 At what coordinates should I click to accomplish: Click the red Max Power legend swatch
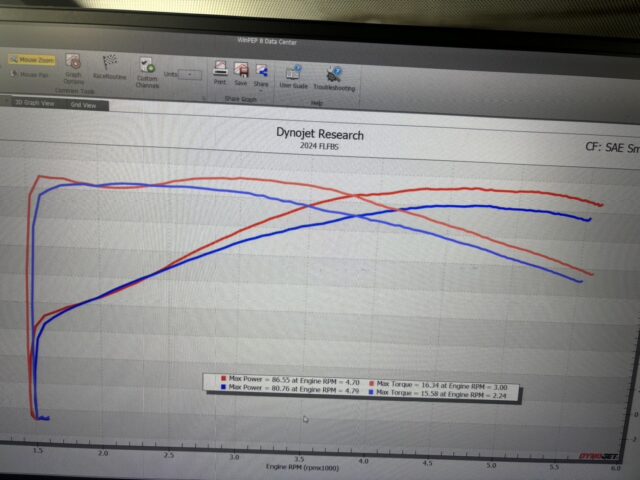click(x=223, y=379)
